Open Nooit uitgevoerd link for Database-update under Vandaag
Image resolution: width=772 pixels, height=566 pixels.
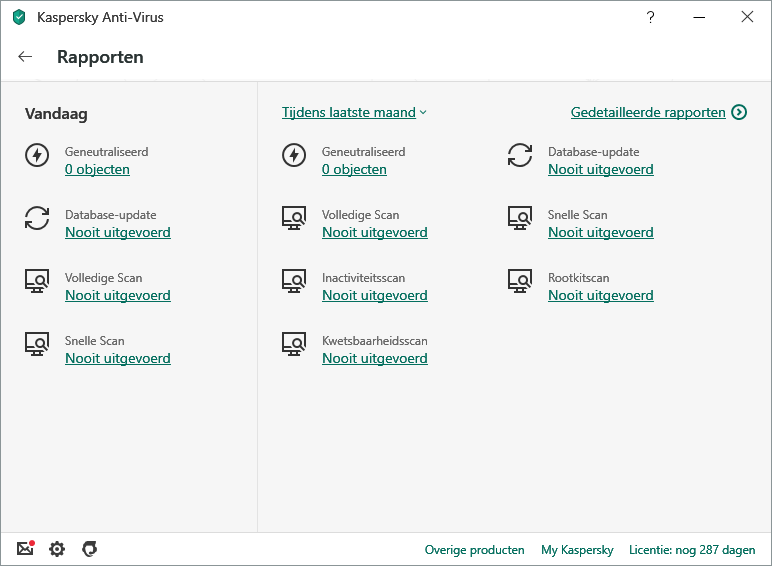(118, 232)
